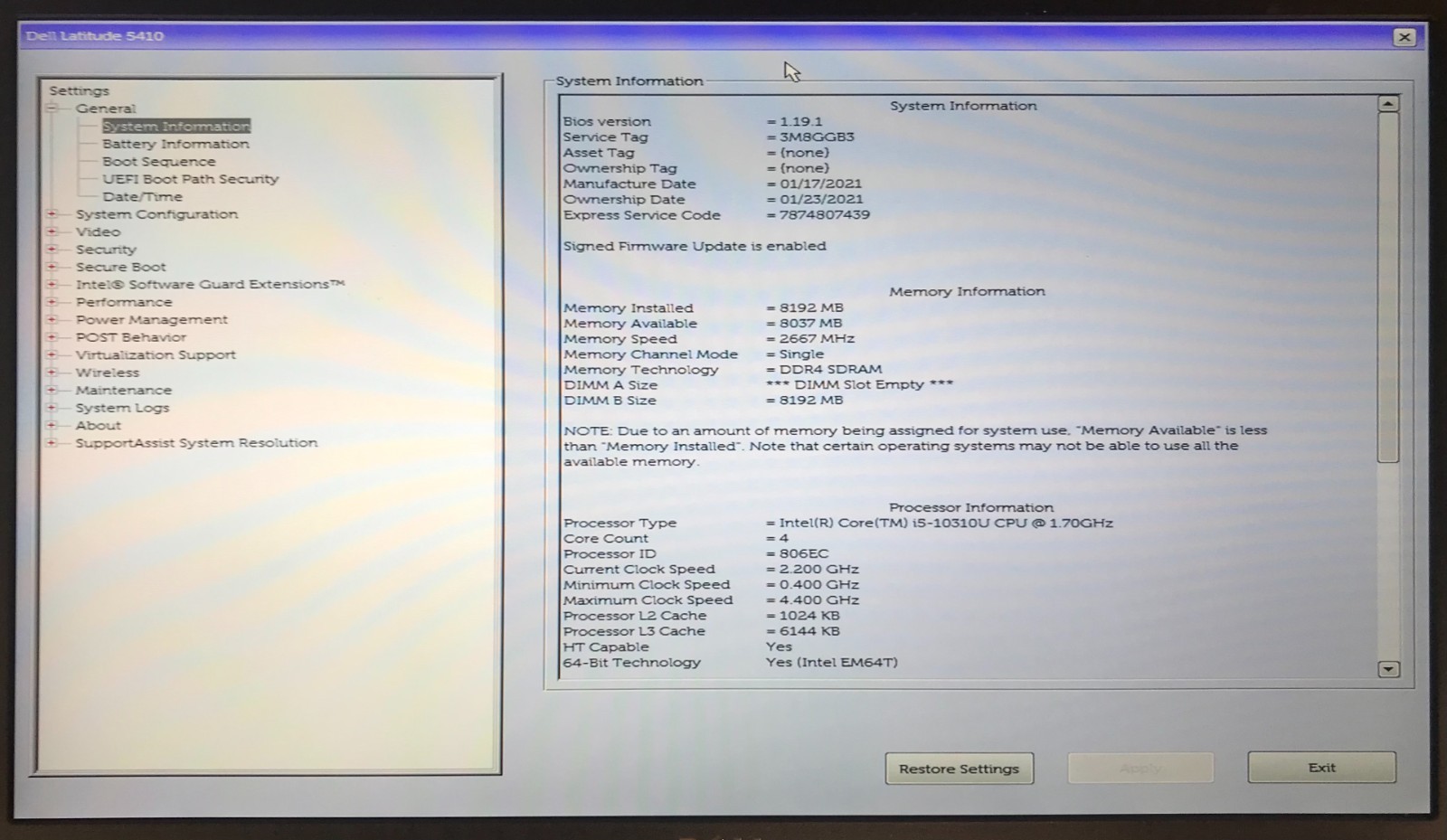Select the Video category
The image size is (1447, 840).
pyautogui.click(x=98, y=231)
